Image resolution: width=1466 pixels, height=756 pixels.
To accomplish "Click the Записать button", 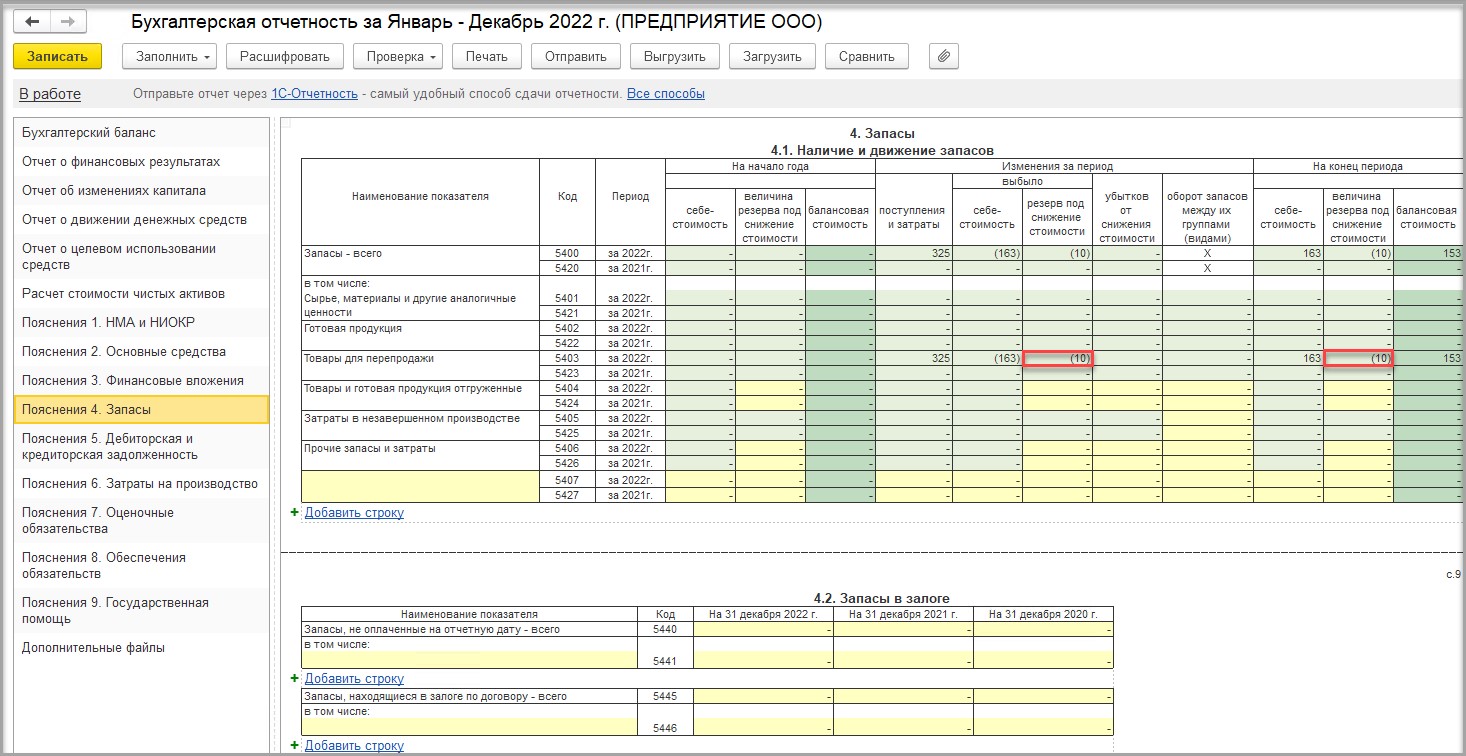I will pyautogui.click(x=58, y=56).
